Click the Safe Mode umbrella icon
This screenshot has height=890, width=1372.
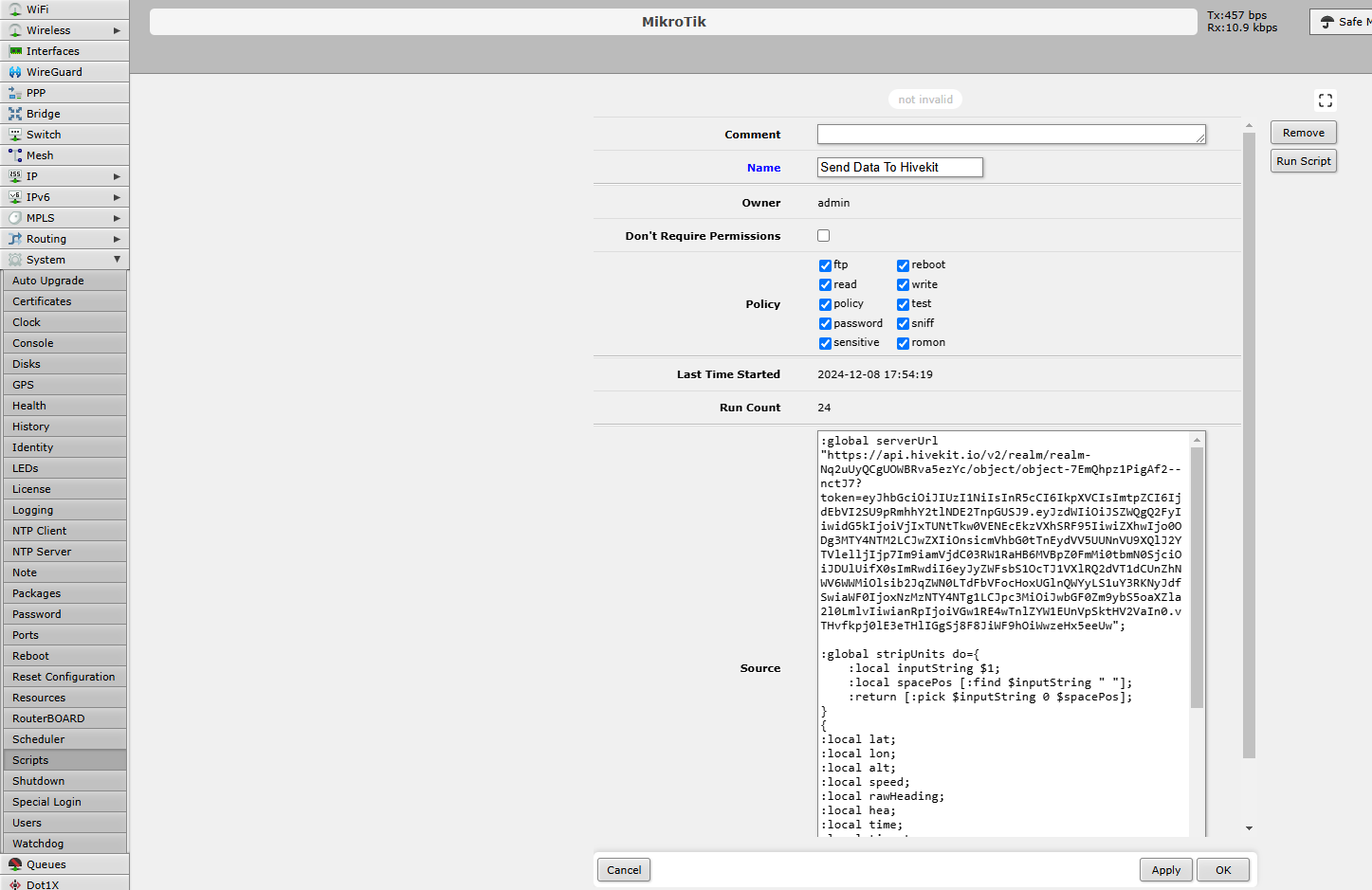pyautogui.click(x=1327, y=22)
